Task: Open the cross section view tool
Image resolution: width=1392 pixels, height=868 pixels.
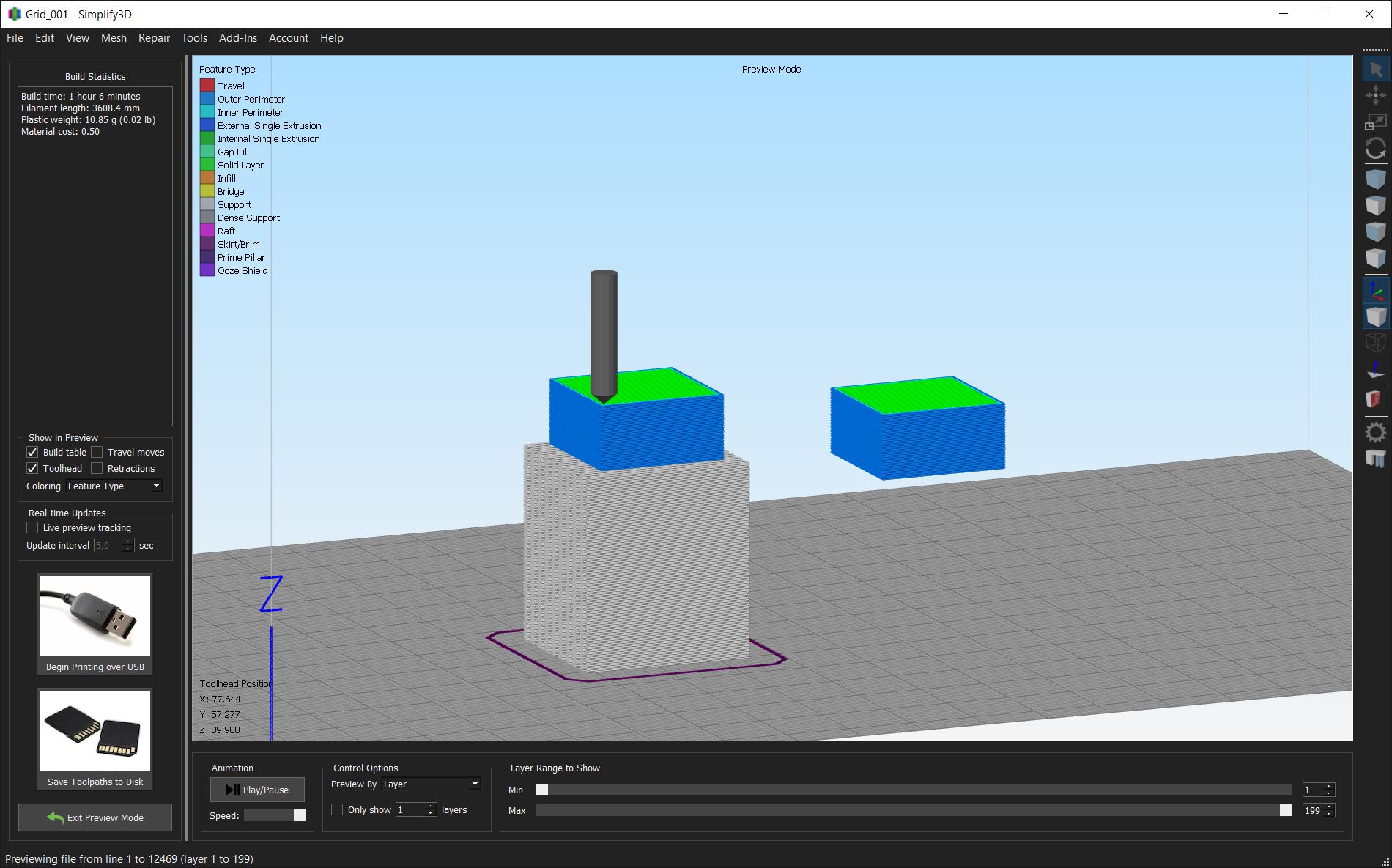Action: (1375, 399)
